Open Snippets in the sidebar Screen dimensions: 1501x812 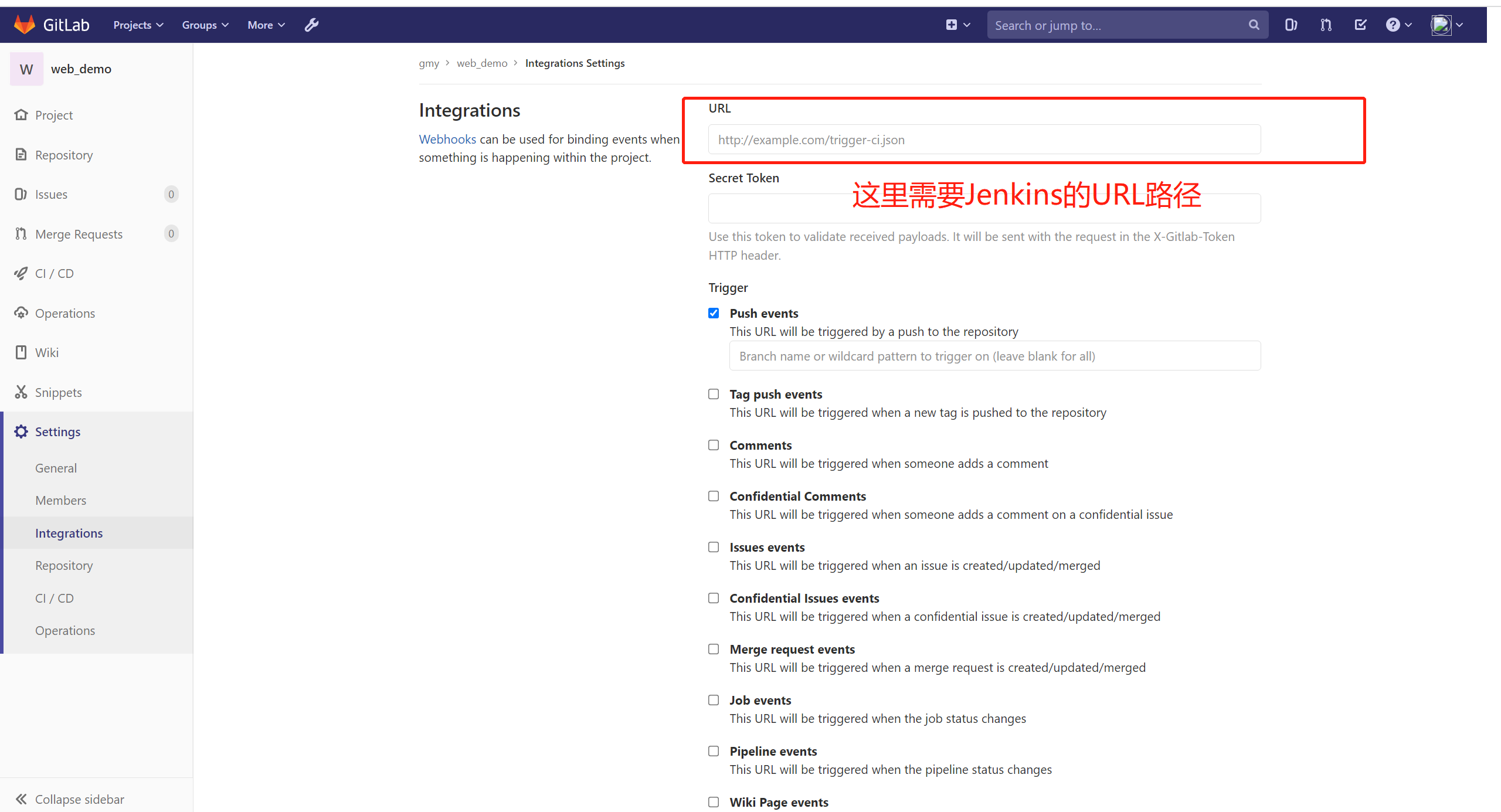pyautogui.click(x=59, y=392)
